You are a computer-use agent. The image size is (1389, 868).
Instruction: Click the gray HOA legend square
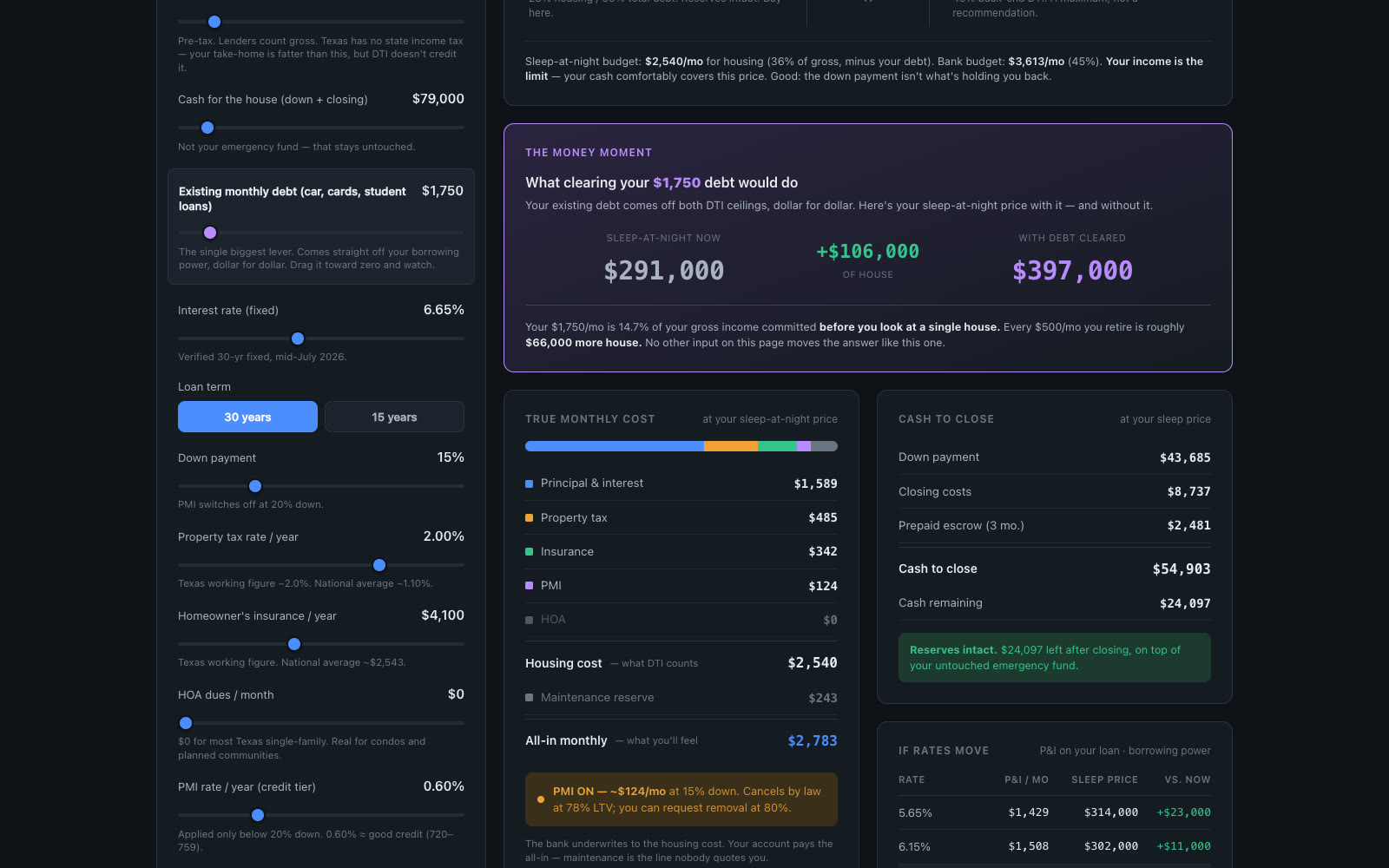[530, 620]
